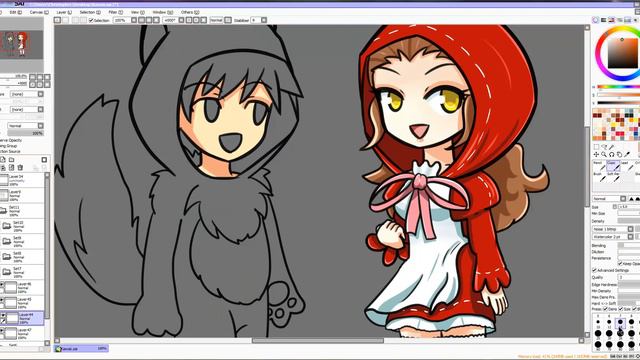Open the View menu
The height and width of the screenshot is (360, 640).
click(137, 12)
